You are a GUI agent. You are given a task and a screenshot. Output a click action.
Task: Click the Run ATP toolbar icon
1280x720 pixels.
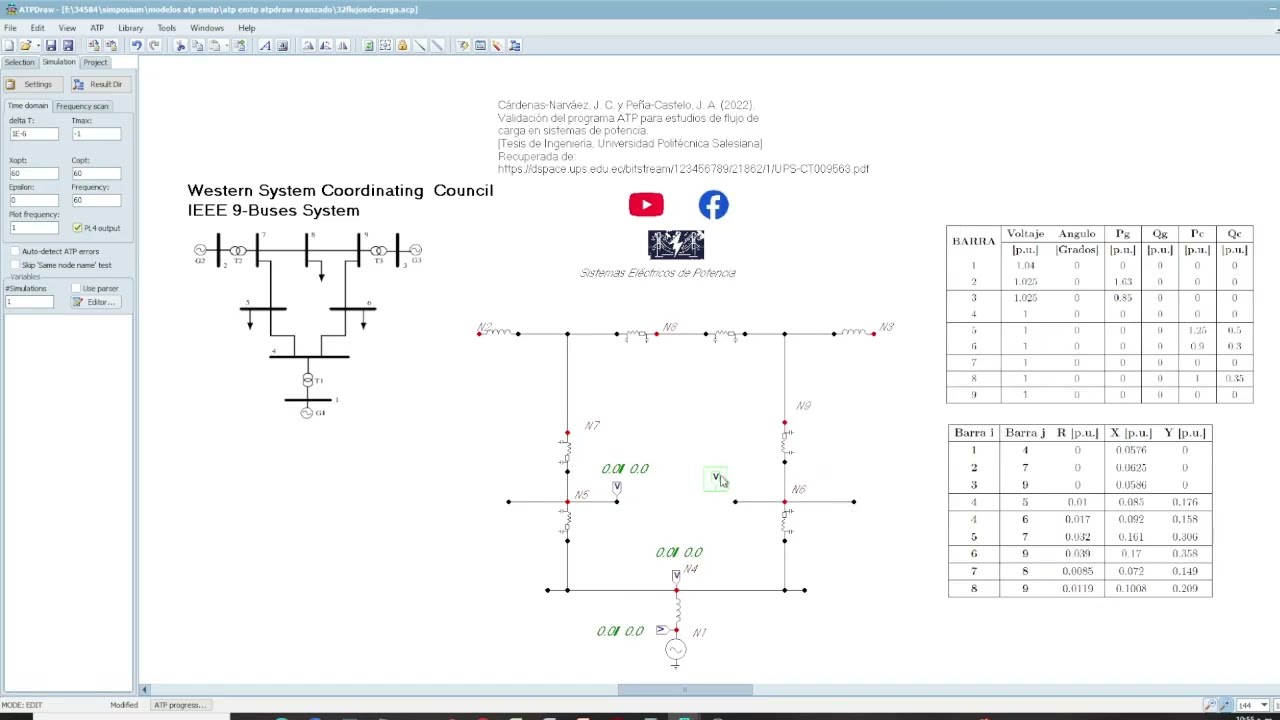pos(463,45)
